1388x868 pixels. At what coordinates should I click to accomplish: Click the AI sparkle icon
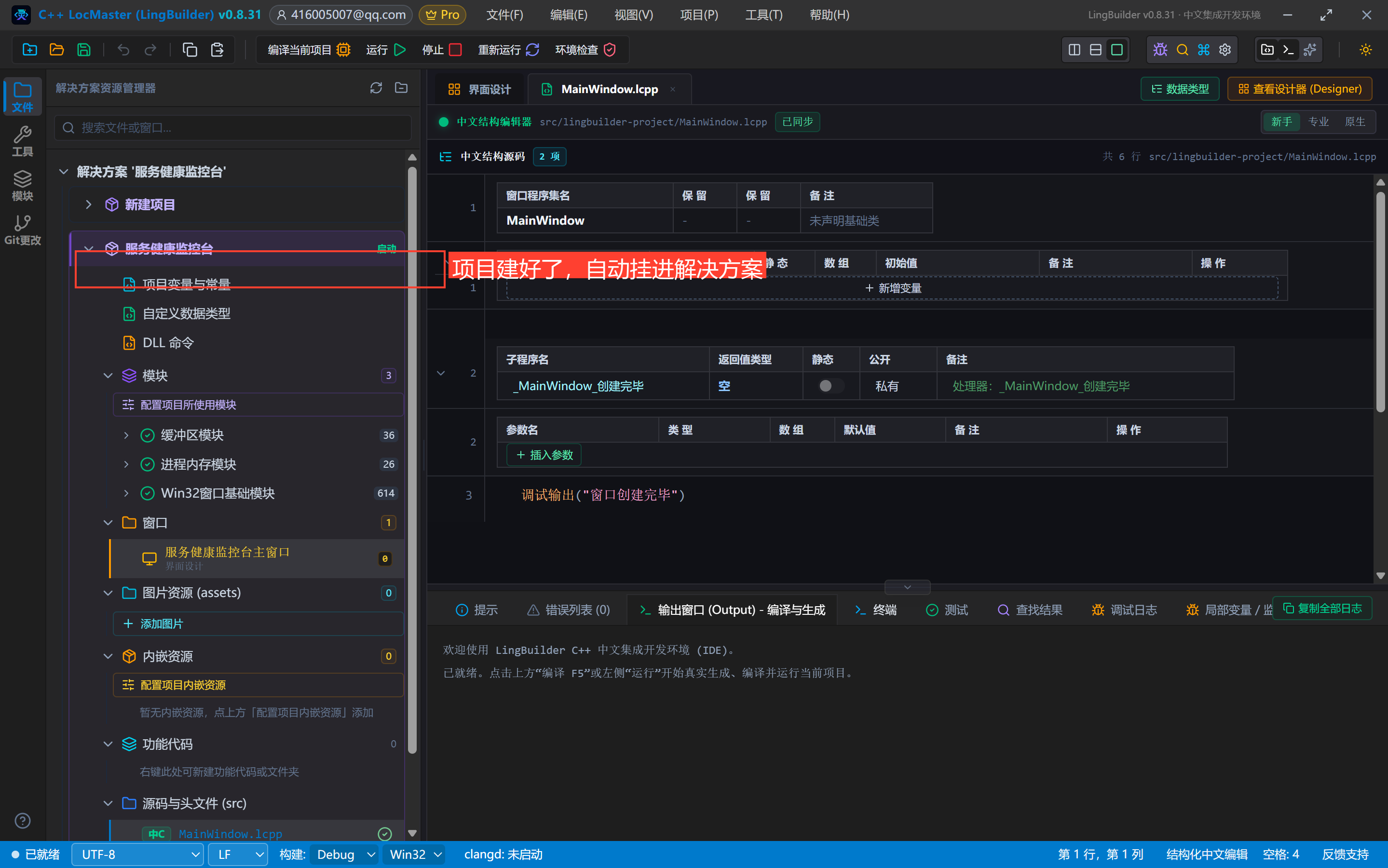click(1310, 50)
